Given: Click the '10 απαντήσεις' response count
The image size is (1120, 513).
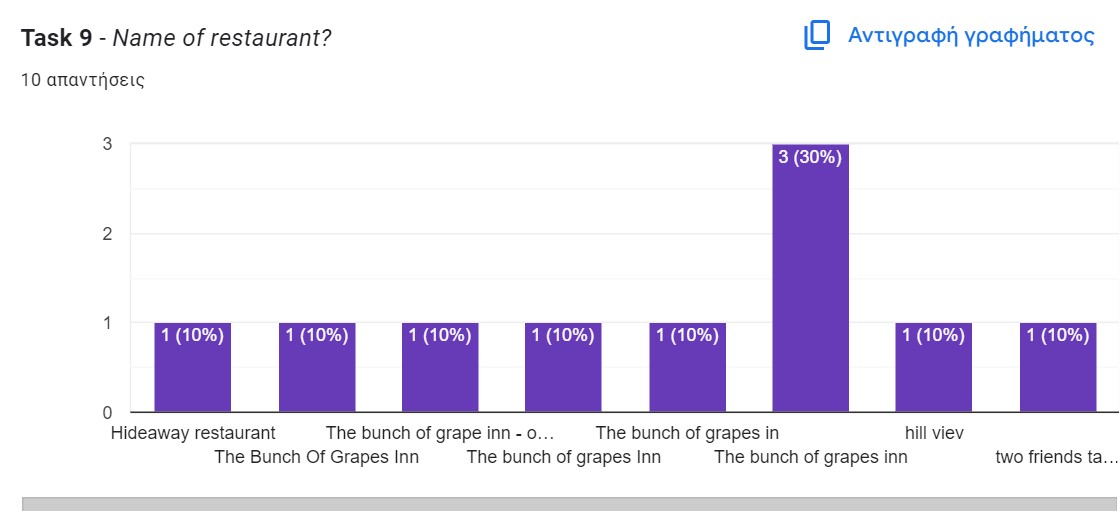Looking at the screenshot, I should [83, 80].
